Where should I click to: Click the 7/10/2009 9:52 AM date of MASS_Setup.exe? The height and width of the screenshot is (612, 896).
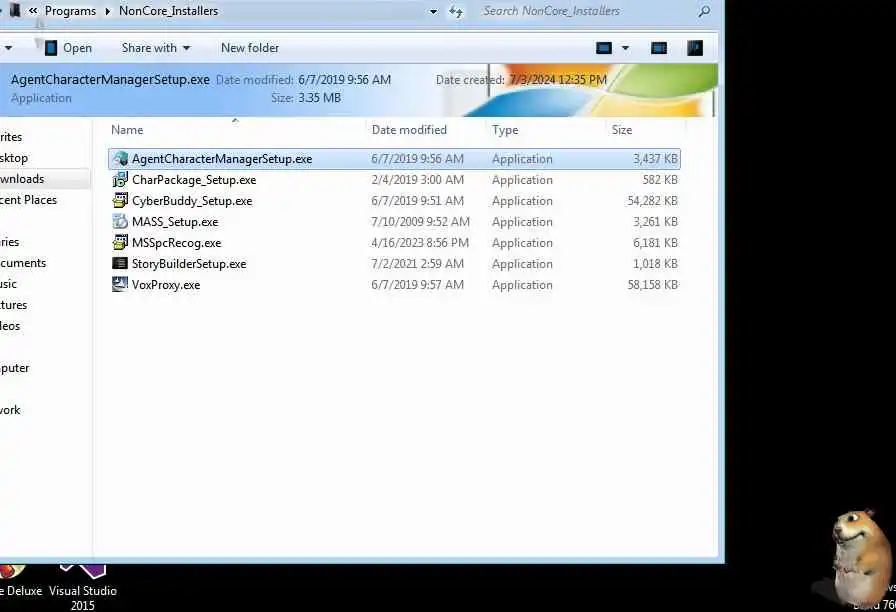click(421, 222)
